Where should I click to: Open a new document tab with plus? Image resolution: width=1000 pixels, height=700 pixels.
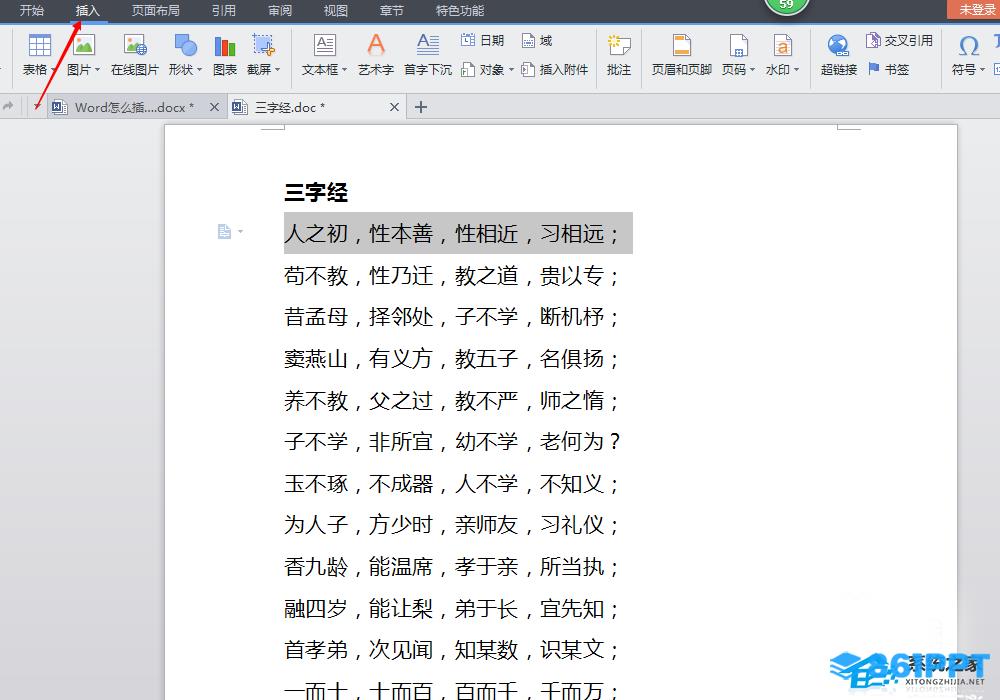click(420, 107)
